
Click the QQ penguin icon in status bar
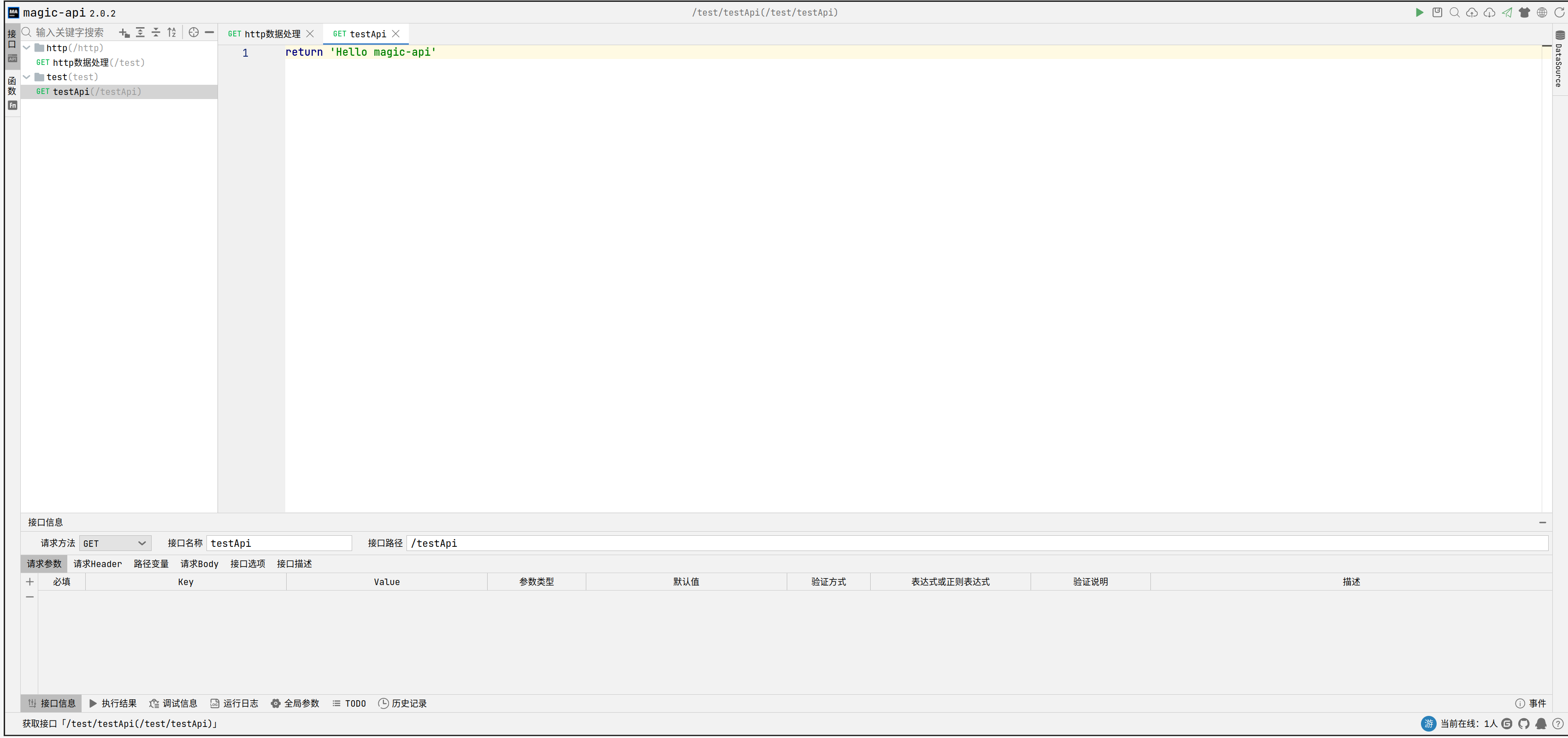click(1541, 723)
